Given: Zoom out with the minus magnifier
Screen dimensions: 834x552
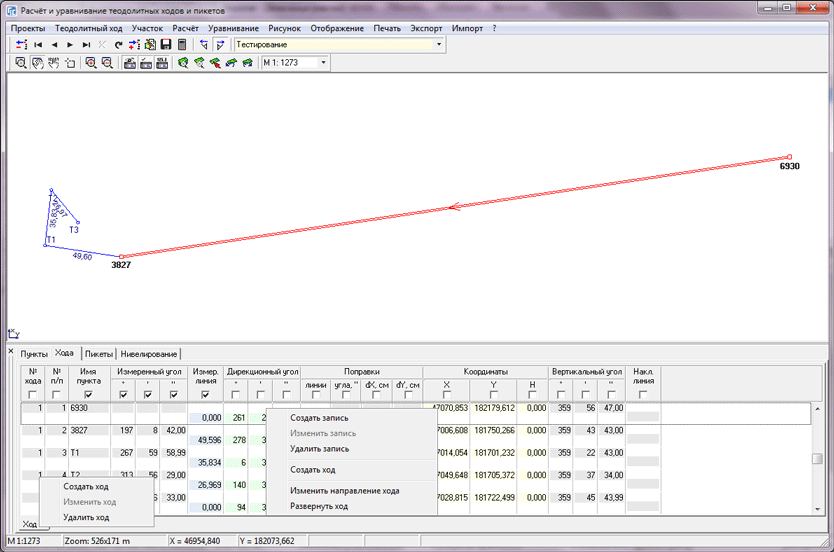Looking at the screenshot, I should pyautogui.click(x=107, y=63).
